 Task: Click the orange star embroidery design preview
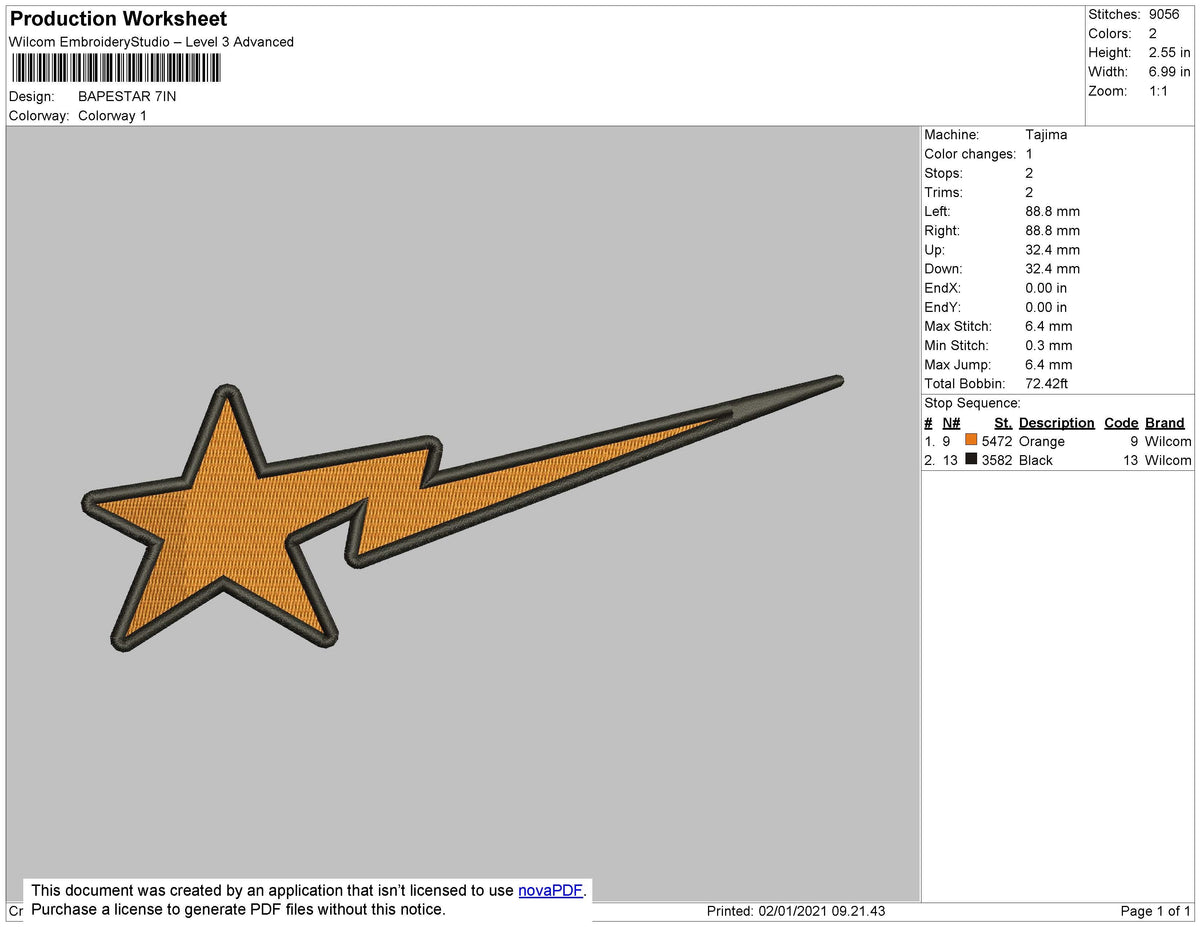[x=462, y=515]
